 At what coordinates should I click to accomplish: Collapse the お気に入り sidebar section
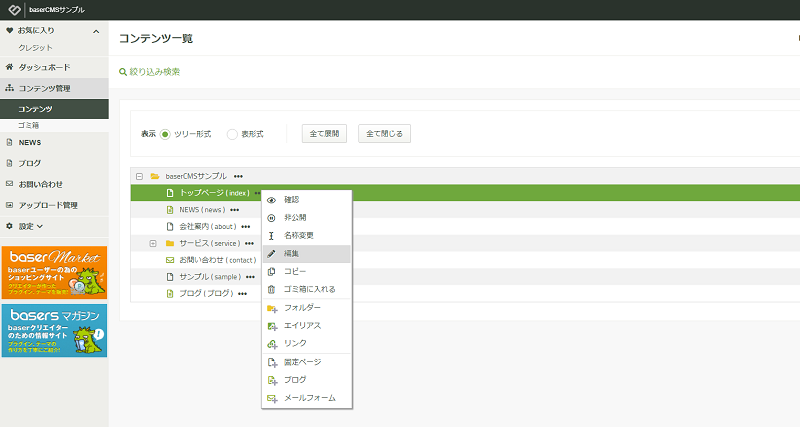[x=96, y=31]
